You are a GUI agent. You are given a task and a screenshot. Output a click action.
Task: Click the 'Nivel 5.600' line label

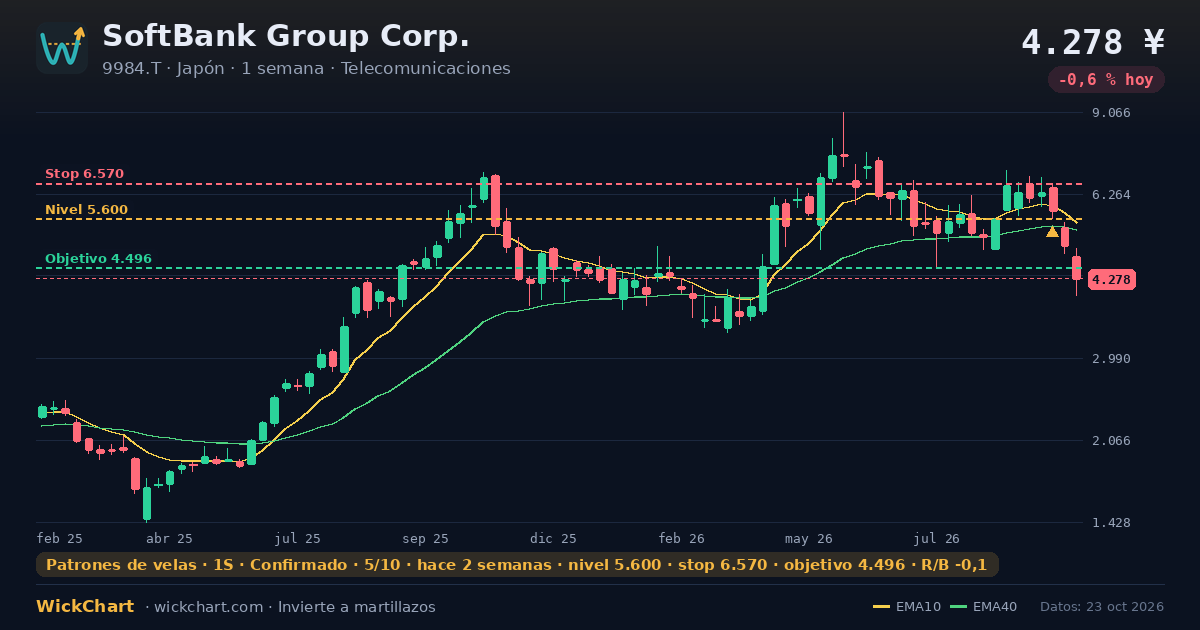[x=86, y=210]
